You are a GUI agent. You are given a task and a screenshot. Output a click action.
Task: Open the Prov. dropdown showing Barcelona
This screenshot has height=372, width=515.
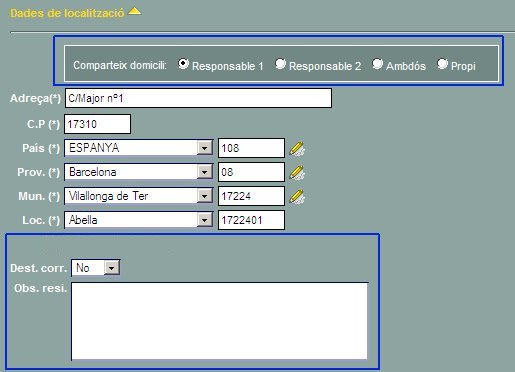click(139, 172)
